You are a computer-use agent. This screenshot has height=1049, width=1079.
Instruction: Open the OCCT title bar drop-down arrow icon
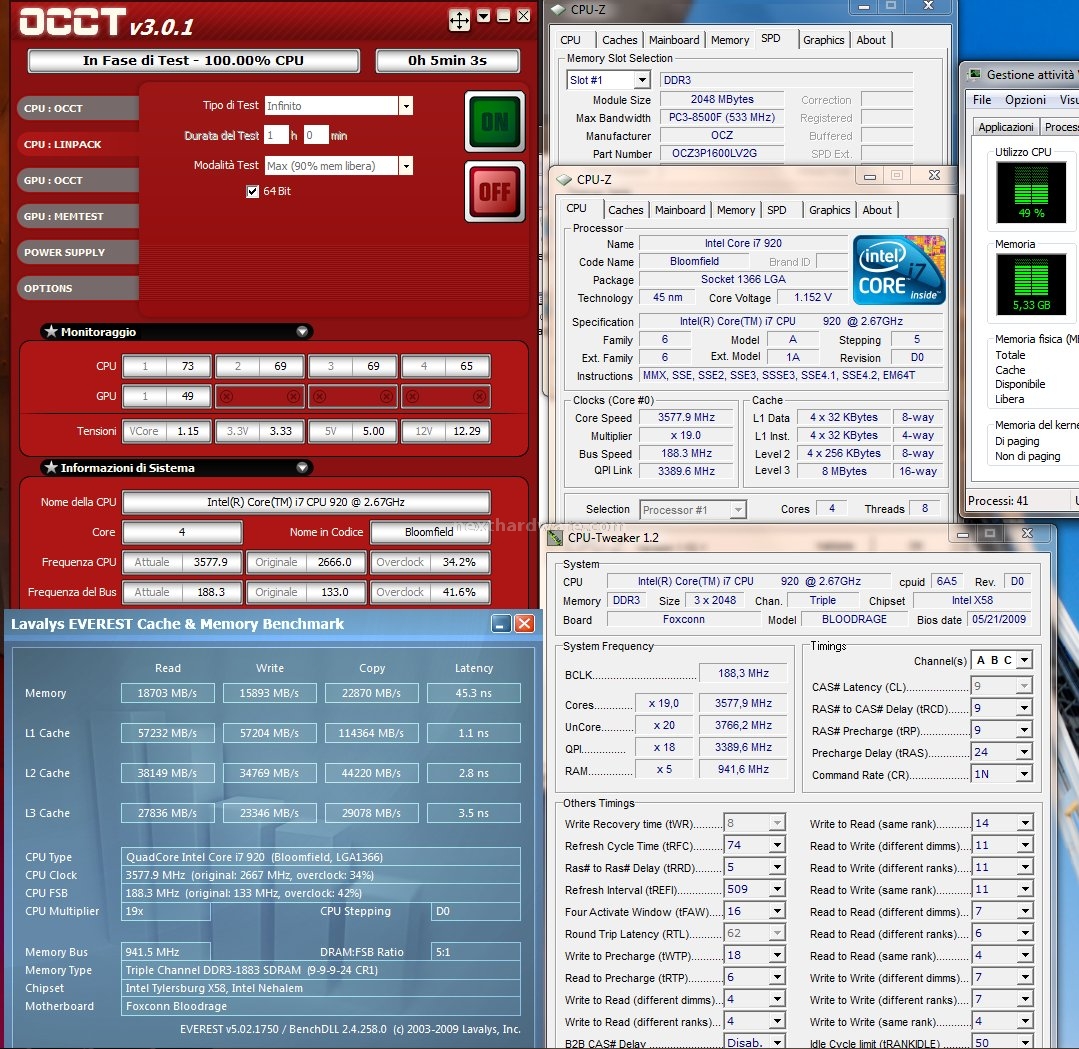tap(484, 16)
